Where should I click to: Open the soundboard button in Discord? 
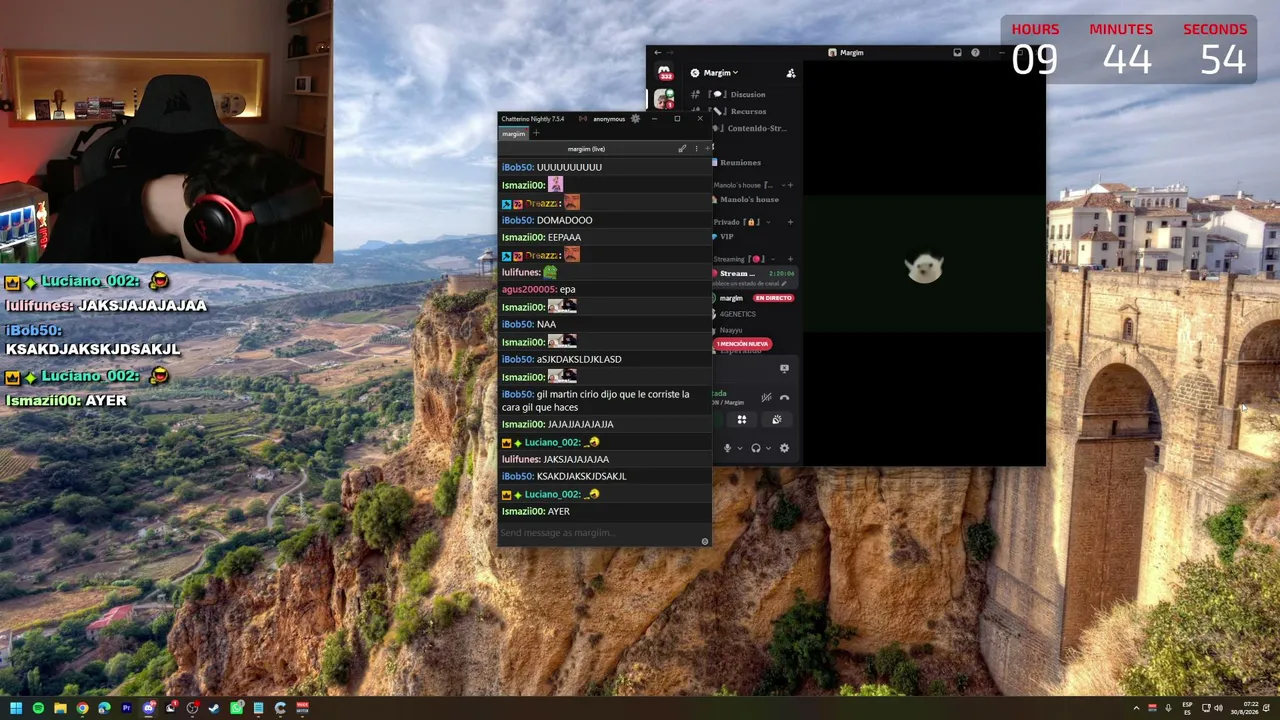click(x=776, y=420)
